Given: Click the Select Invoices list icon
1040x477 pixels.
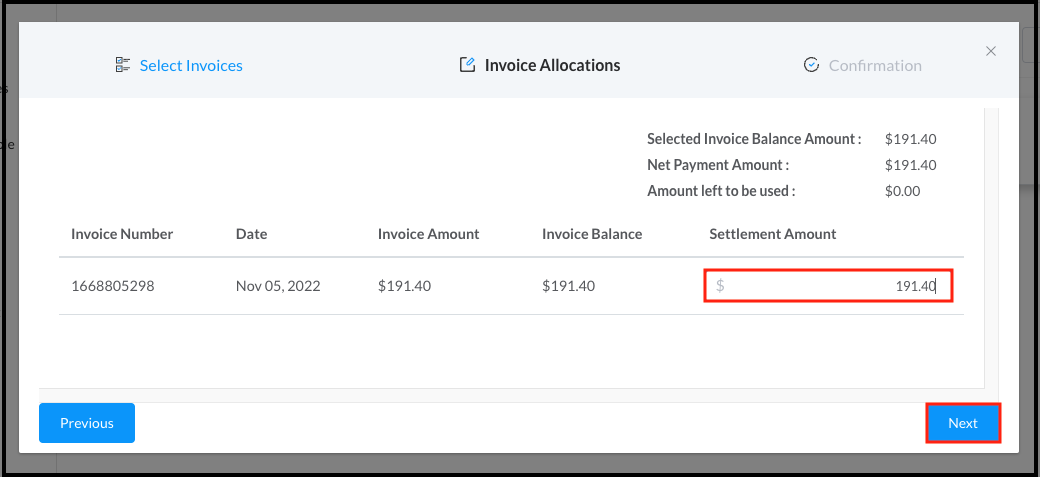Looking at the screenshot, I should tap(123, 65).
